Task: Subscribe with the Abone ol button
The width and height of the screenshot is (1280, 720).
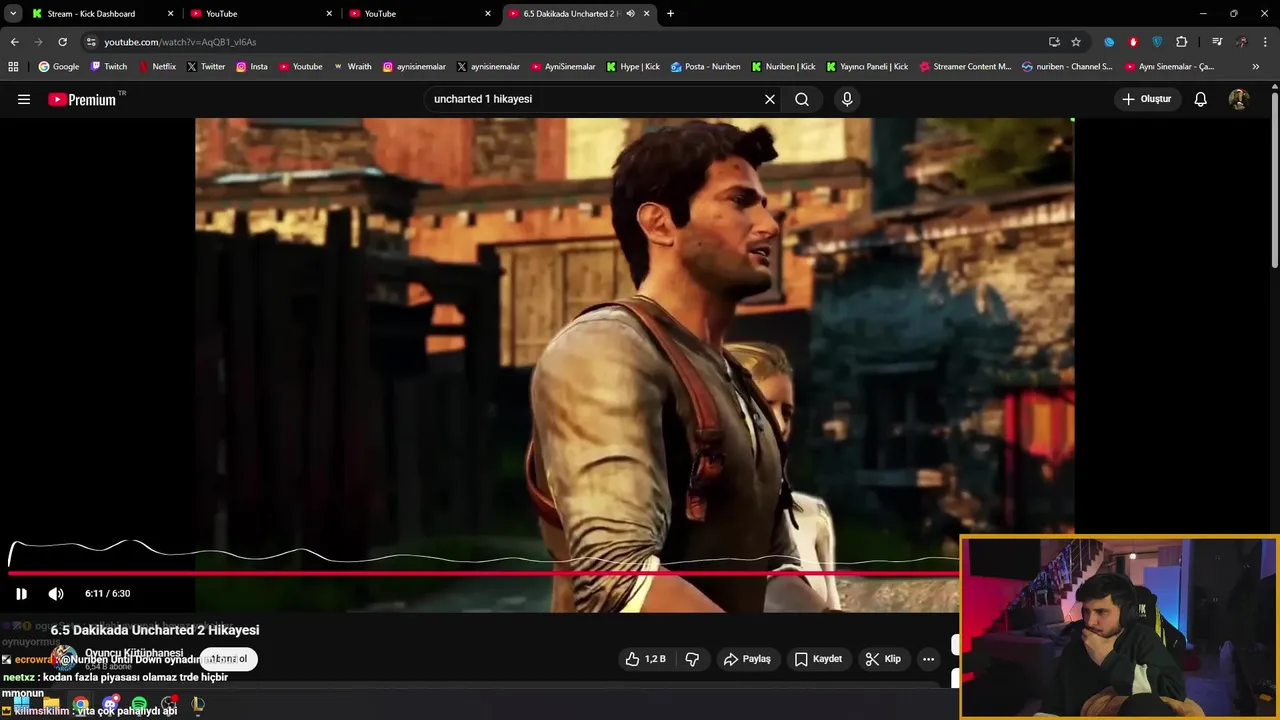Action: click(x=228, y=659)
